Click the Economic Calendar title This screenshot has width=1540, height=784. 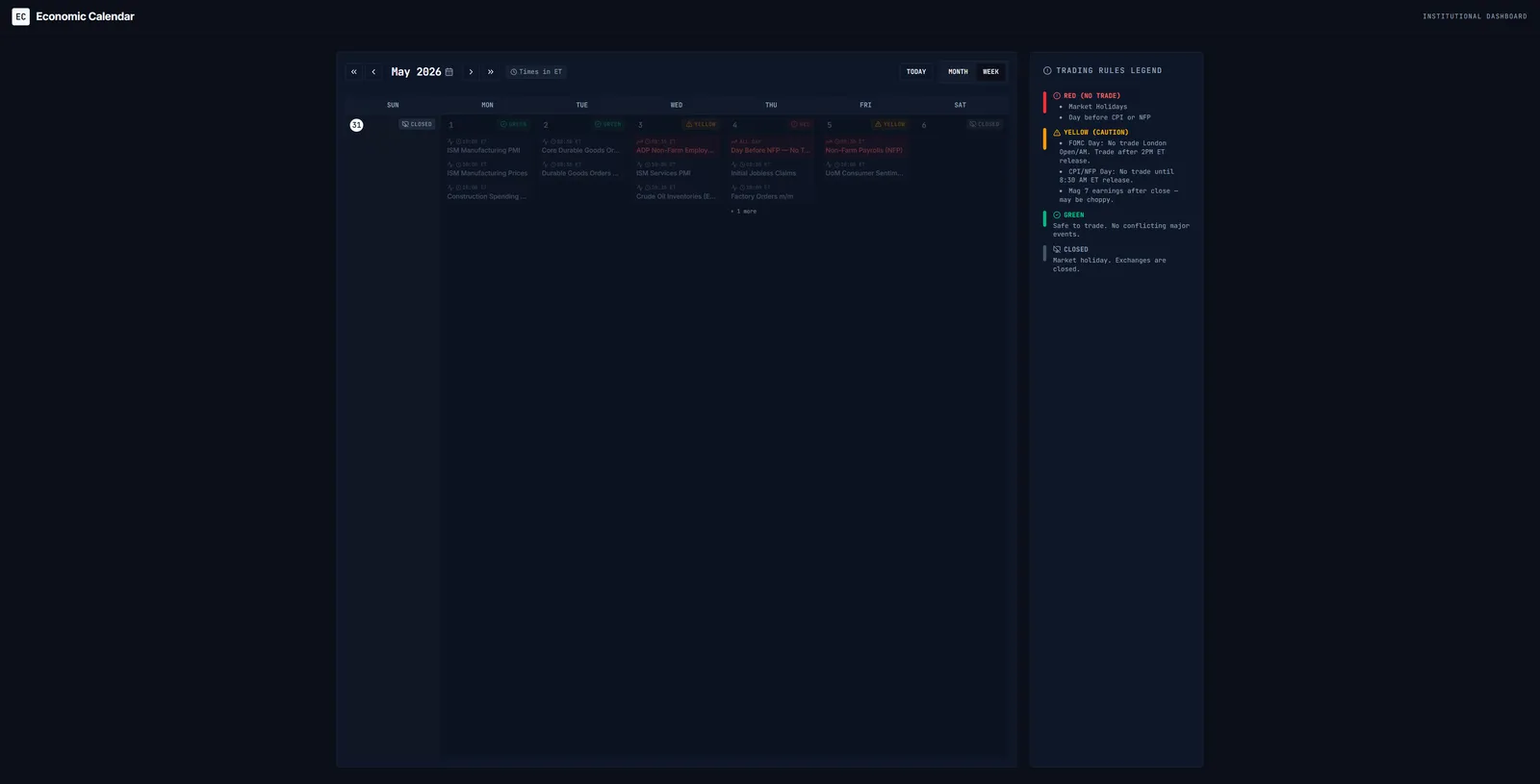click(85, 16)
